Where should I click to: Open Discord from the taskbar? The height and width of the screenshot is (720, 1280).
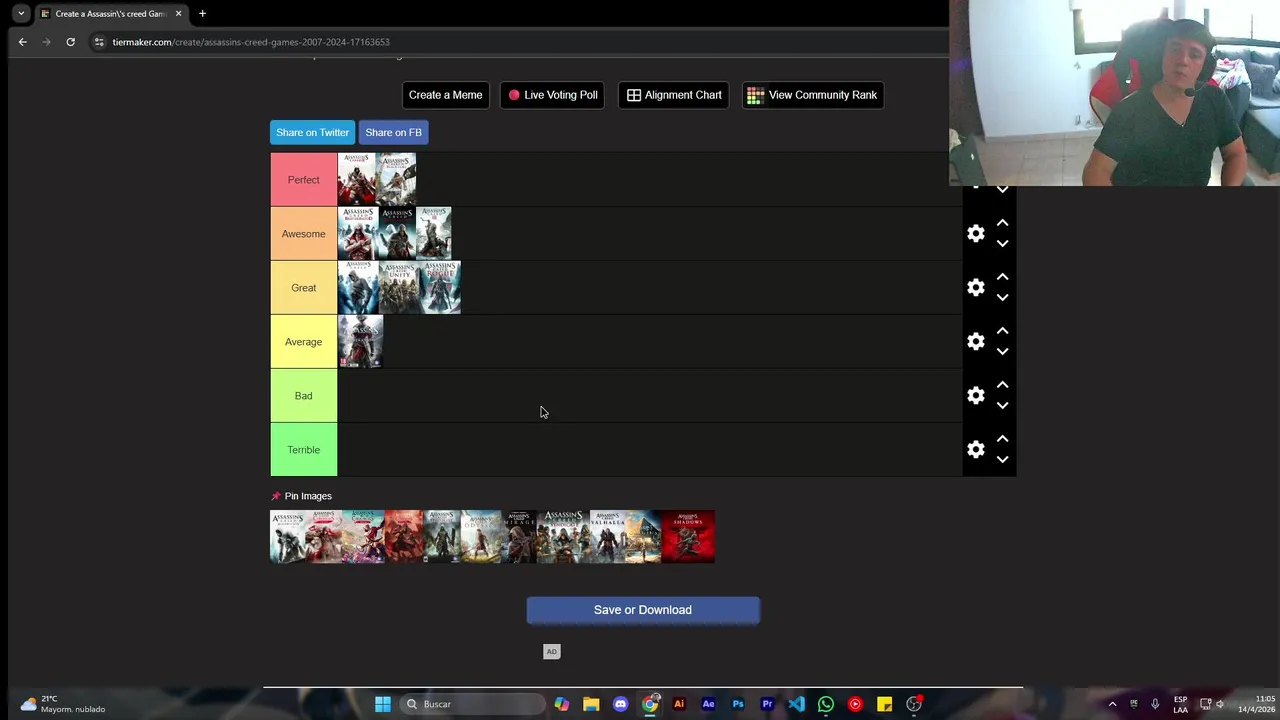(x=620, y=704)
